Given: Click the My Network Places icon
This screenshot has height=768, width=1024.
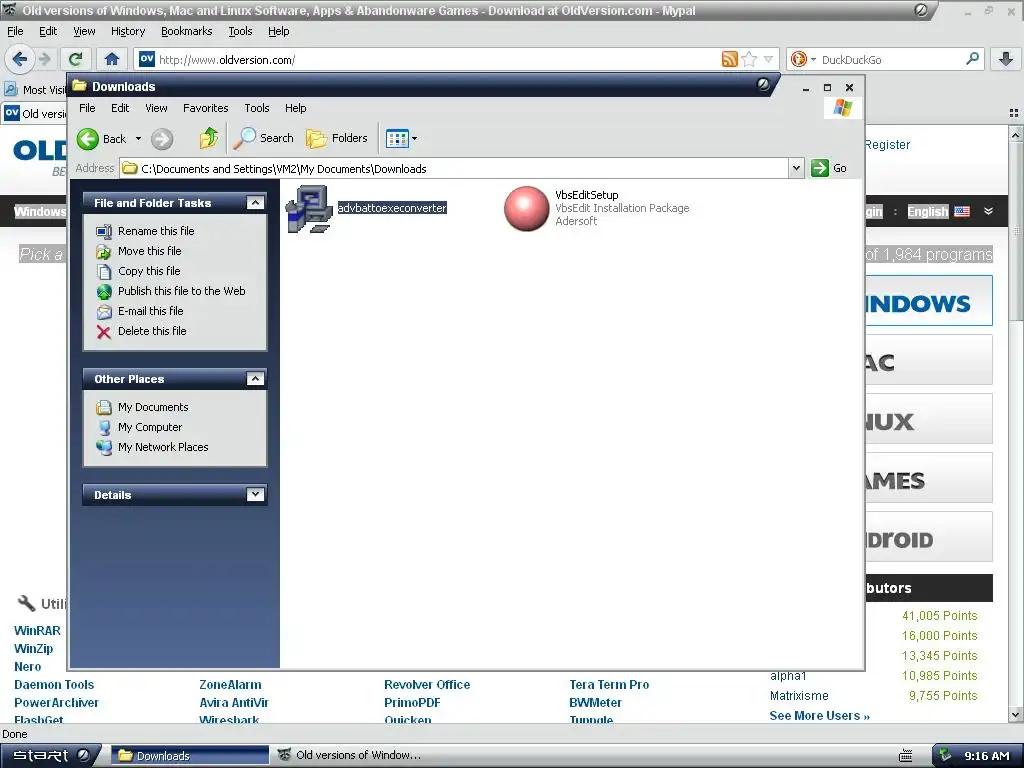Looking at the screenshot, I should (x=104, y=447).
